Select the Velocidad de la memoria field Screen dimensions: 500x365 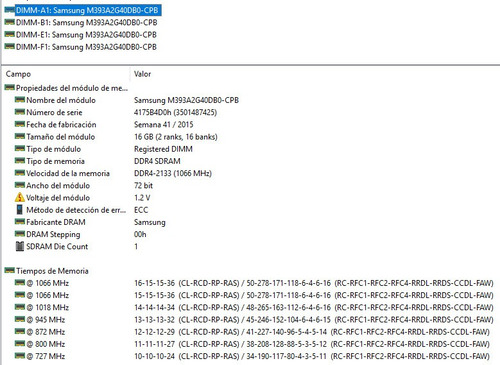pyautogui.click(x=68, y=173)
